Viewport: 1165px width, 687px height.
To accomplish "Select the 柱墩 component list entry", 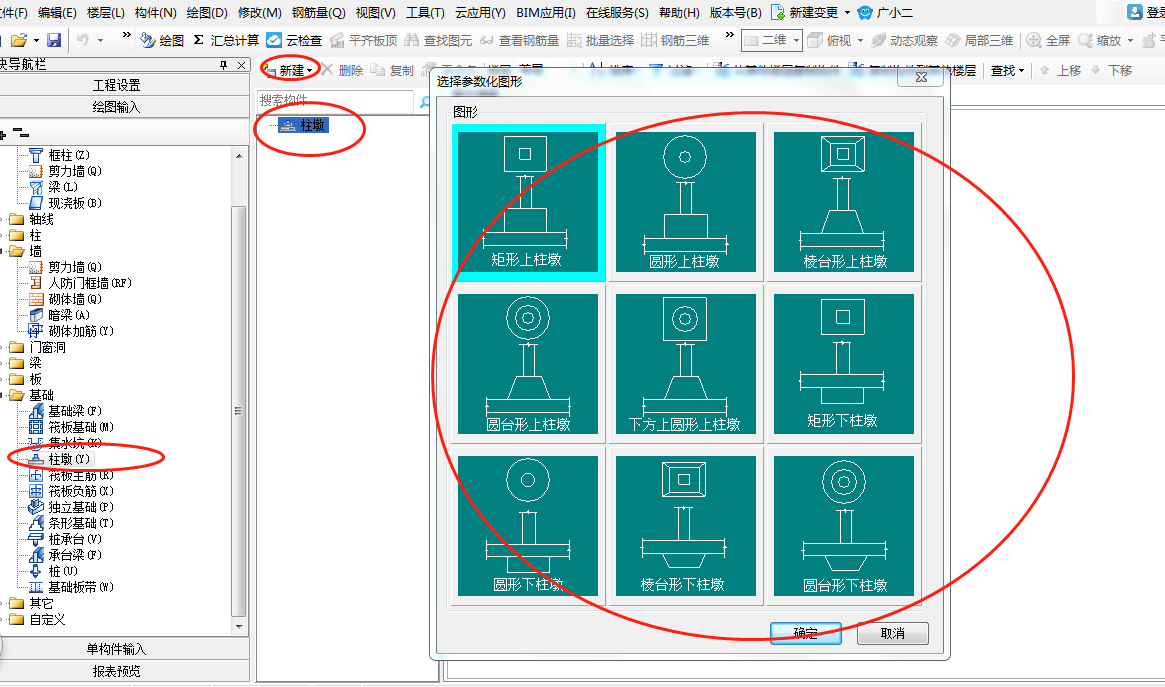I will point(305,125).
